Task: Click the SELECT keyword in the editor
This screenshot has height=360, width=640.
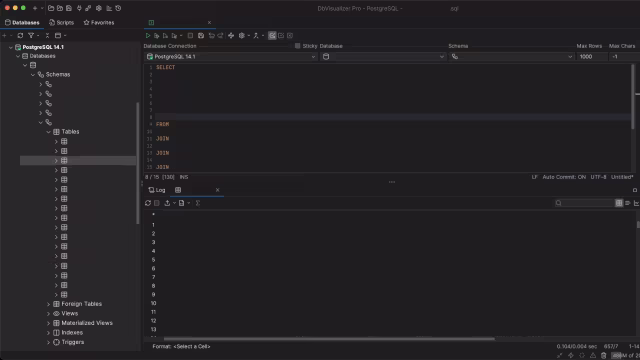Action: point(165,67)
